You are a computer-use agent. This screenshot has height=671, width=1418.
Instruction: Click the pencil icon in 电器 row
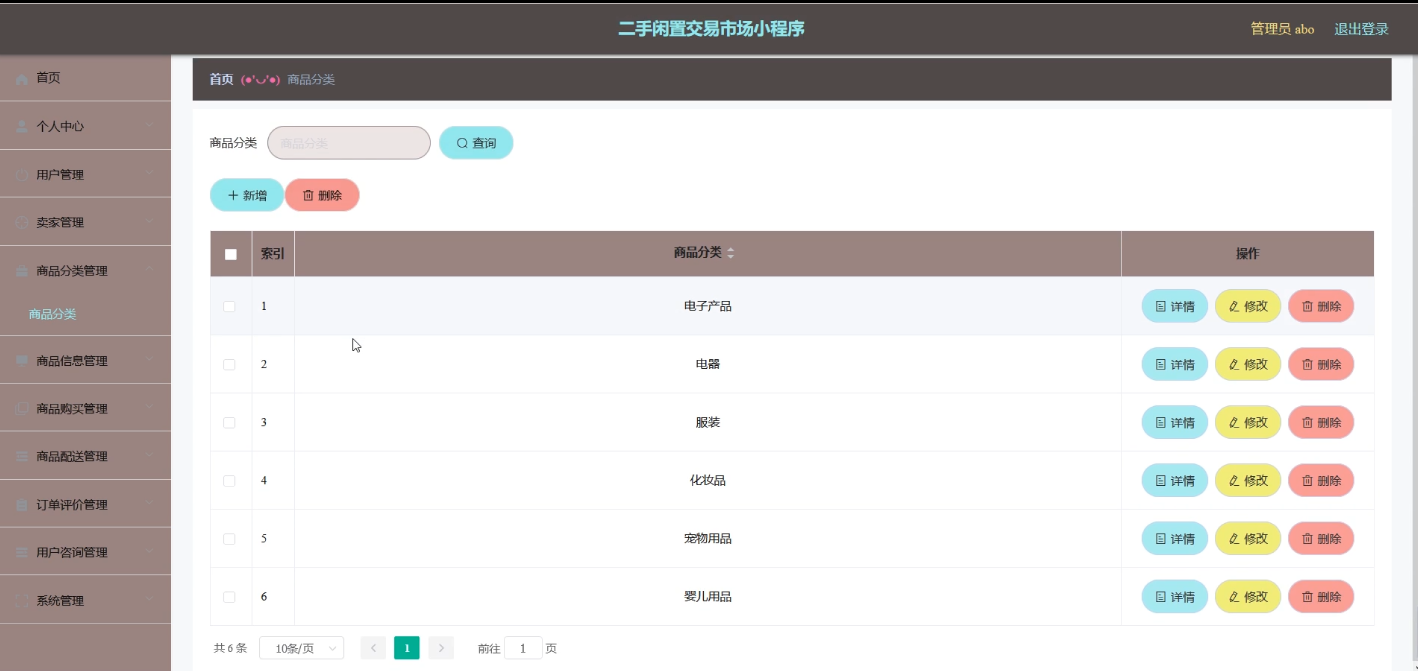click(x=1233, y=364)
